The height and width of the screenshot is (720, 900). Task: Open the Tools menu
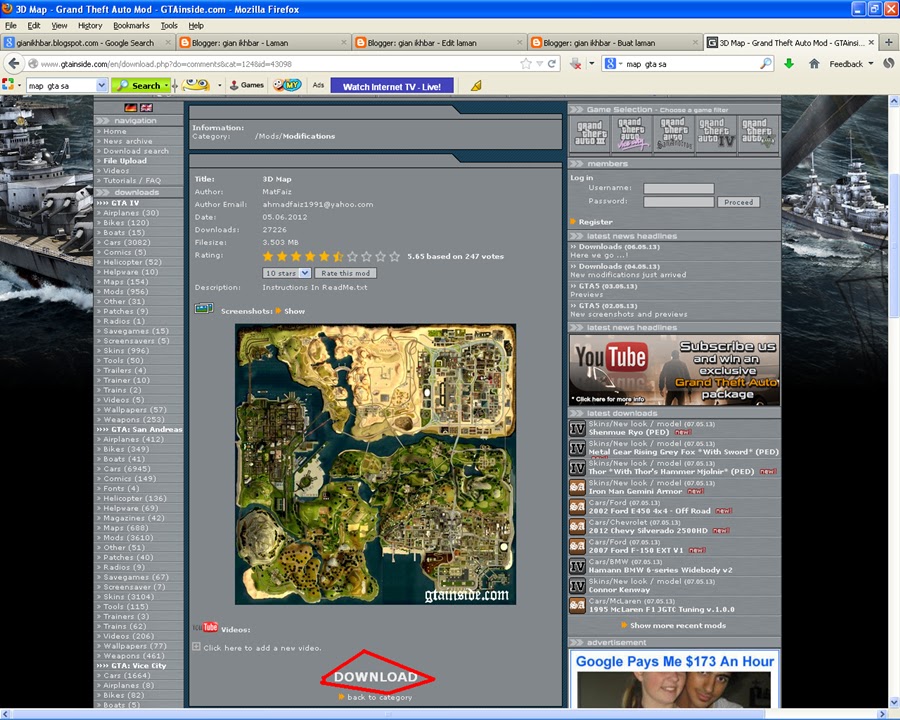tap(169, 25)
